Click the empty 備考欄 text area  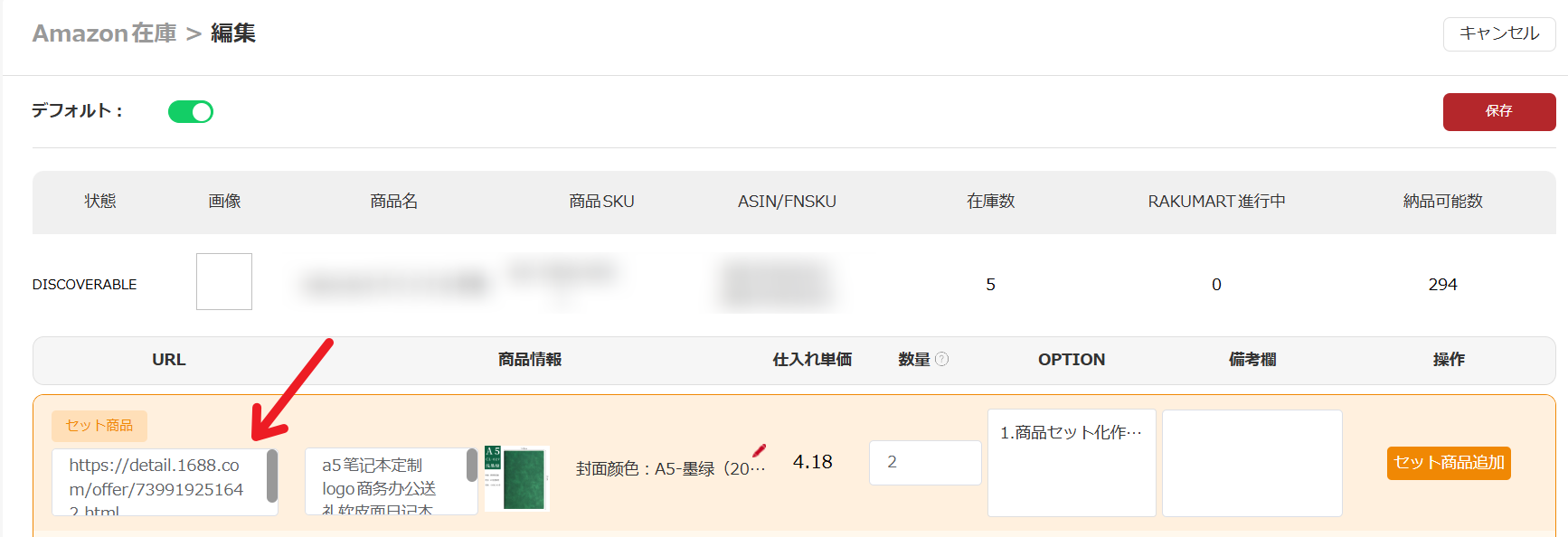click(x=1252, y=462)
